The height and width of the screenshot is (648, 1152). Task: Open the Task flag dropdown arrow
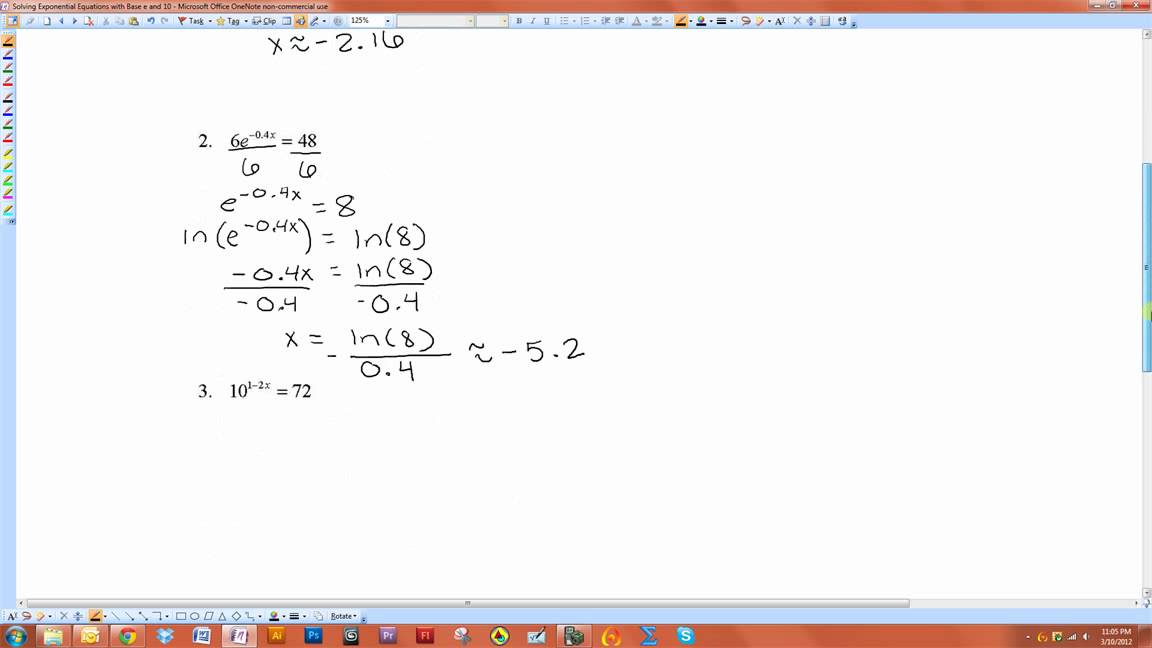point(210,21)
